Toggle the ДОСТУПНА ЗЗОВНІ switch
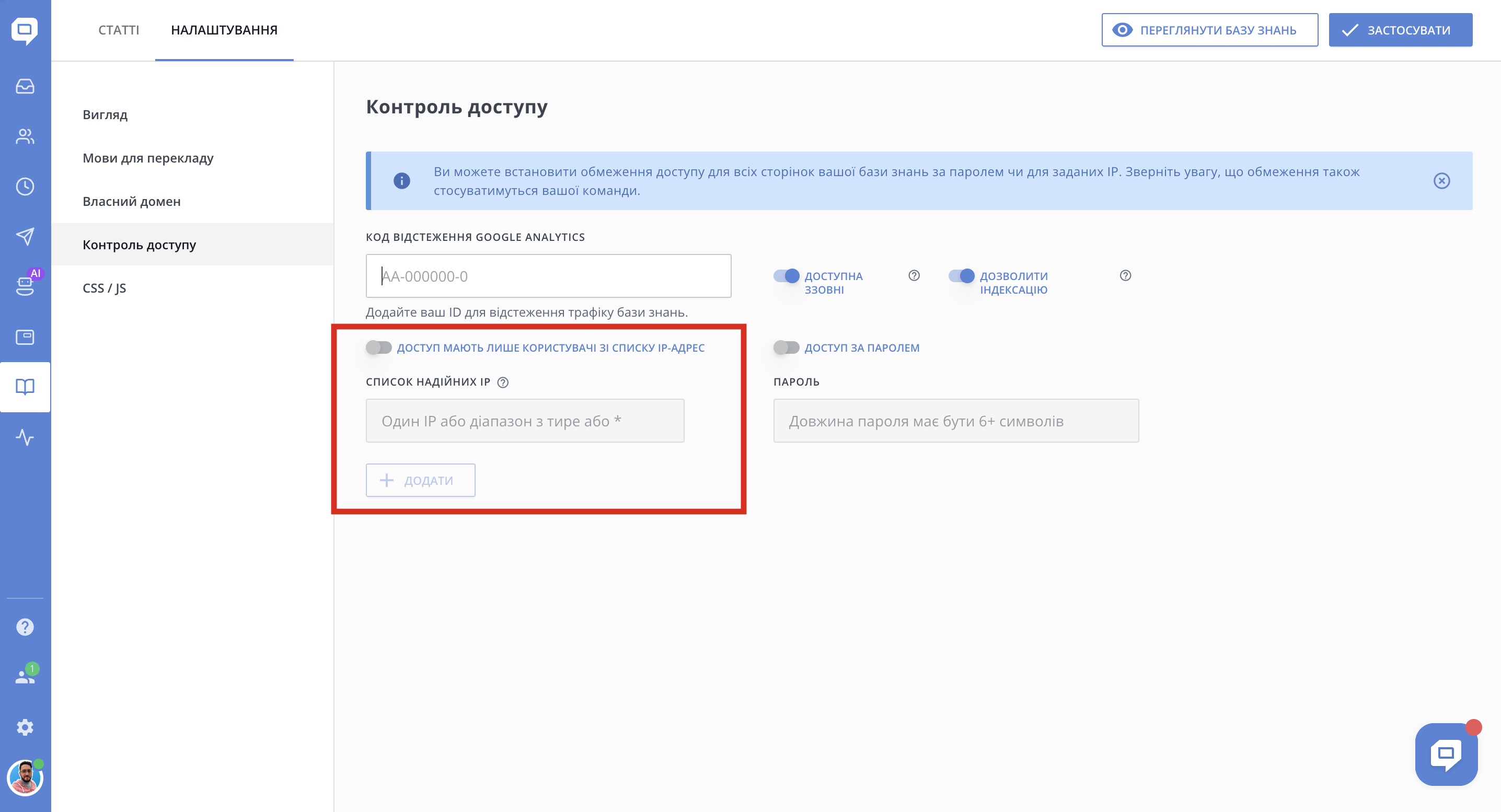This screenshot has height=812, width=1501. point(786,275)
